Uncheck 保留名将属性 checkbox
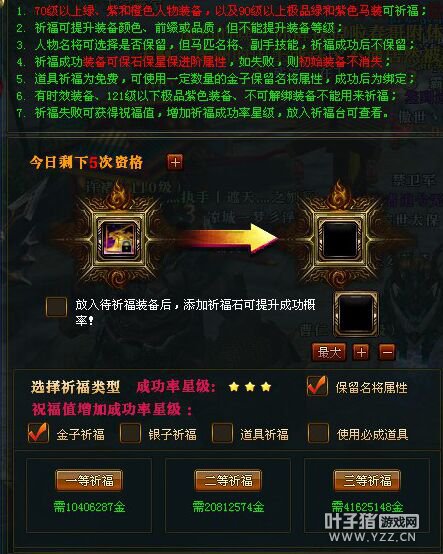Screen dimensions: 443x554 point(317,386)
